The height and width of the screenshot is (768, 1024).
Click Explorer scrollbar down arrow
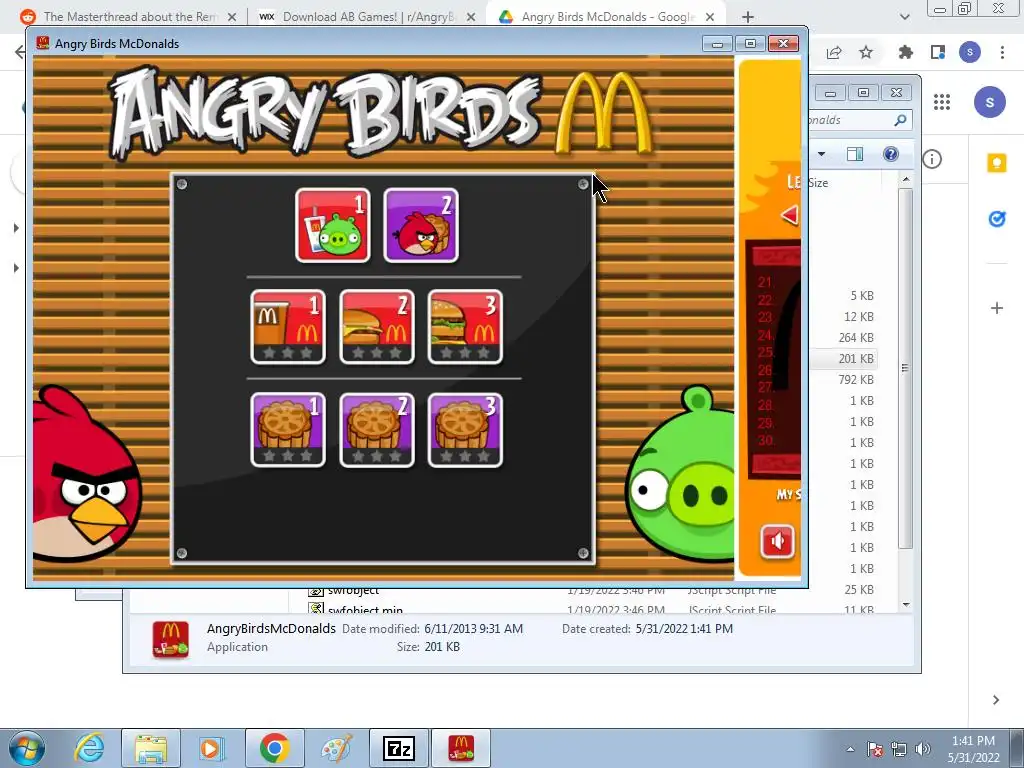coord(906,605)
